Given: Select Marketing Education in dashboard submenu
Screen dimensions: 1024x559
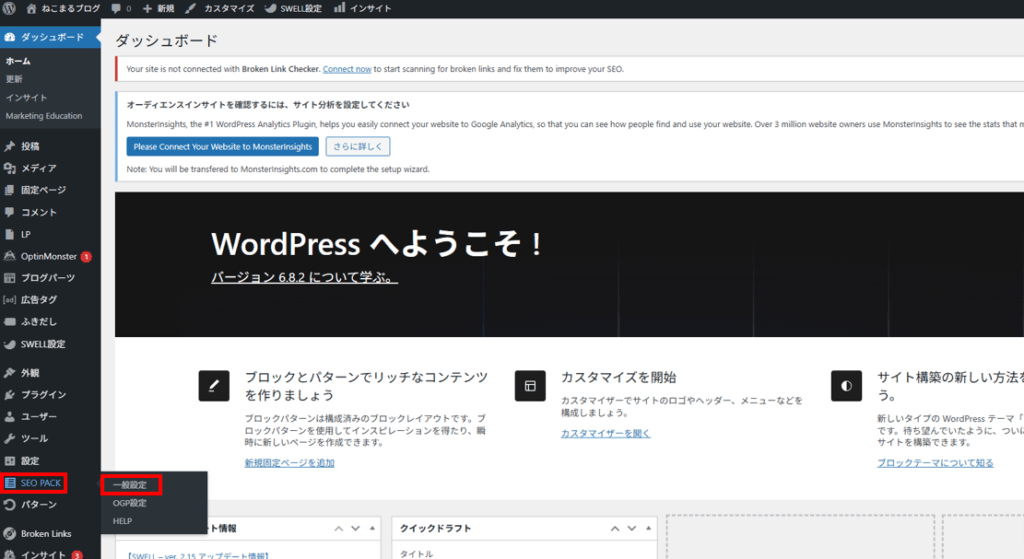Looking at the screenshot, I should click(44, 116).
